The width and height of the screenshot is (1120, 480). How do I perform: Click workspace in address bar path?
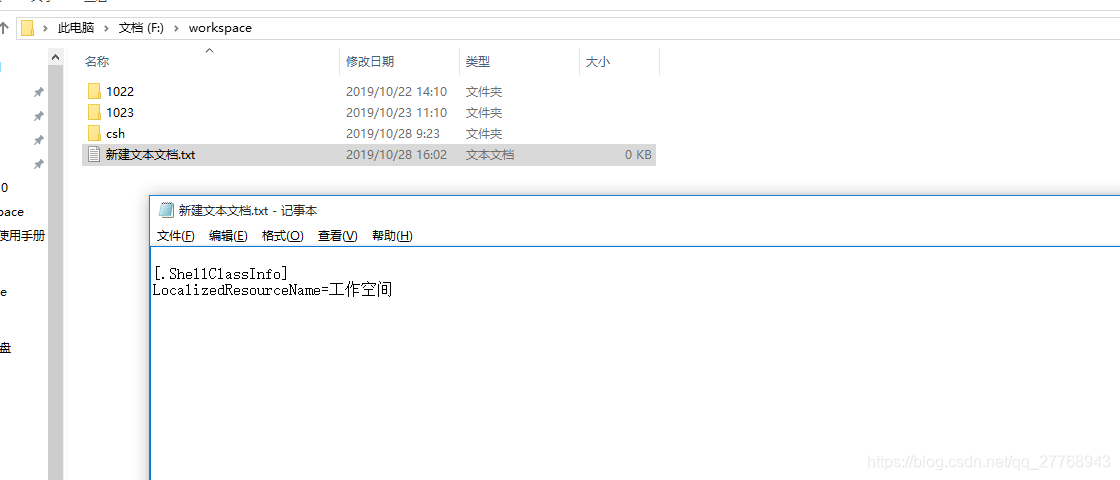click(x=220, y=28)
